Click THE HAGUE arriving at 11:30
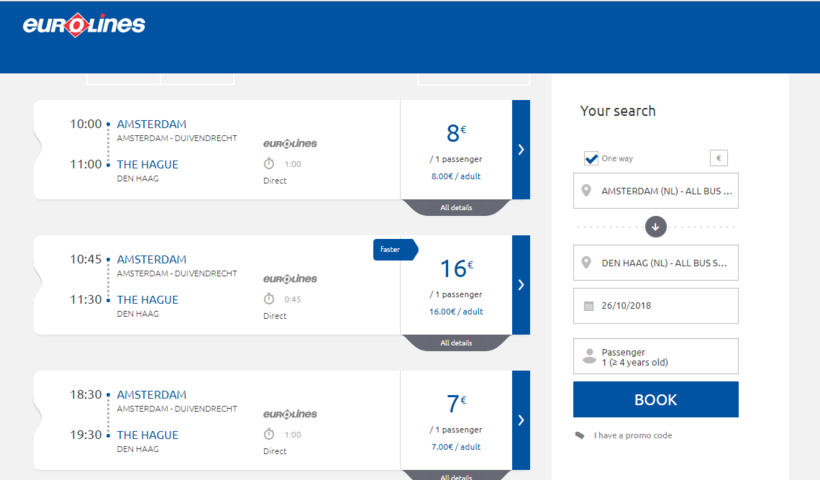 (x=147, y=300)
